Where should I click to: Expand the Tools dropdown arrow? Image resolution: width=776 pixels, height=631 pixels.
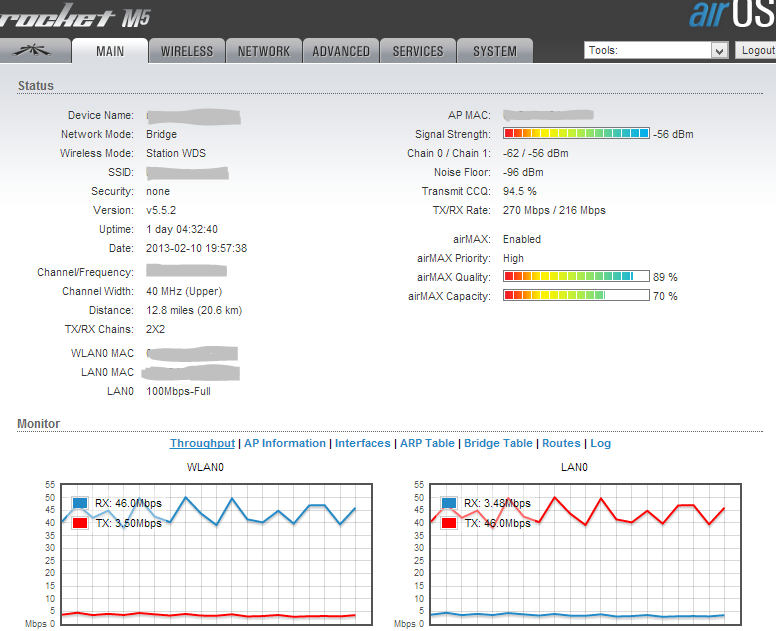tap(719, 50)
